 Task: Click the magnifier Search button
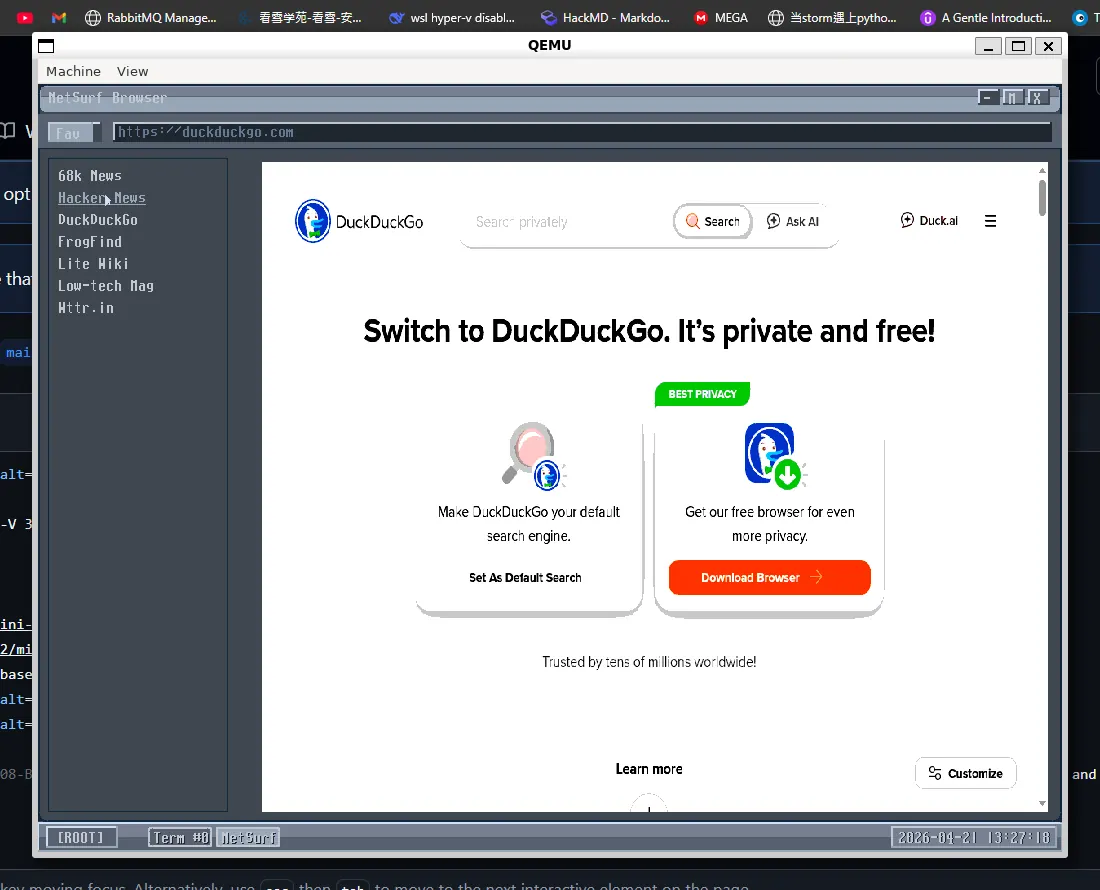click(713, 222)
